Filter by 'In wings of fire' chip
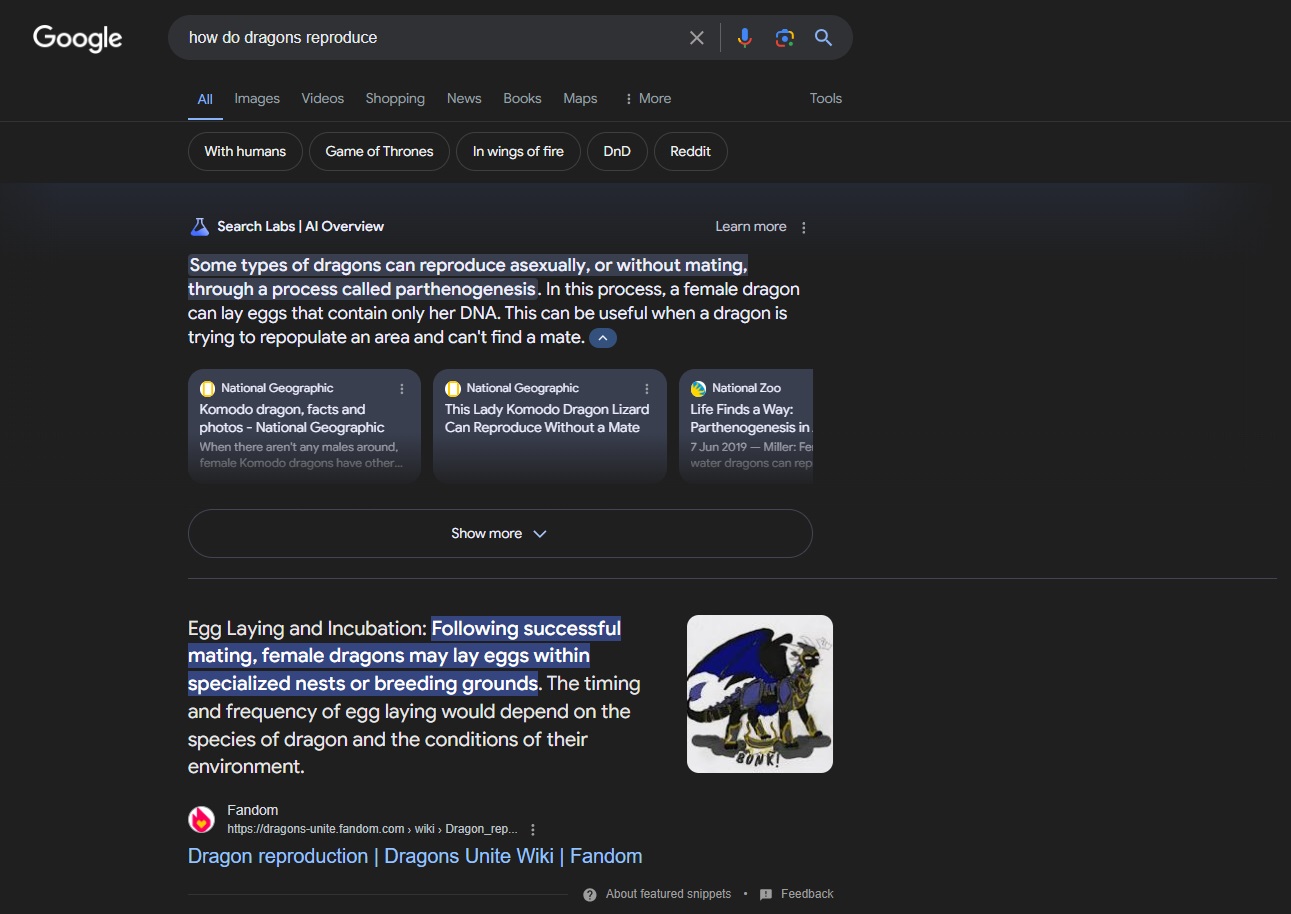 click(x=518, y=152)
